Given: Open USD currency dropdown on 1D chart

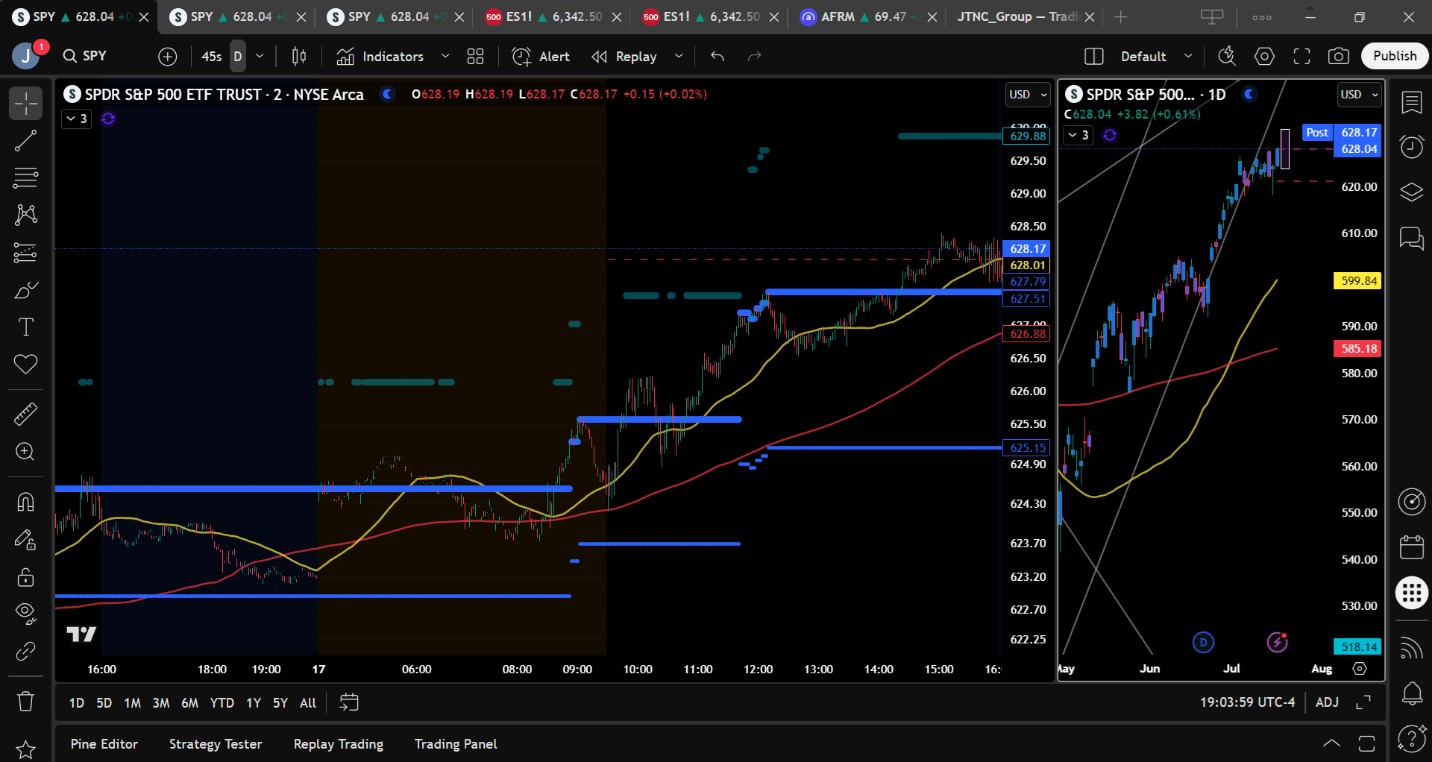Looking at the screenshot, I should point(1360,95).
